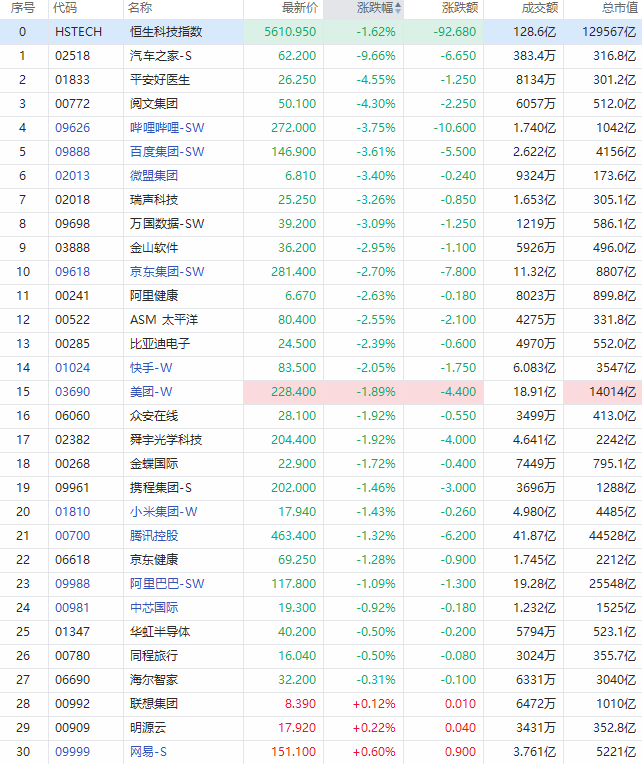Select 瑞声科技 stock row
This screenshot has width=642, height=764.
pyautogui.click(x=321, y=200)
